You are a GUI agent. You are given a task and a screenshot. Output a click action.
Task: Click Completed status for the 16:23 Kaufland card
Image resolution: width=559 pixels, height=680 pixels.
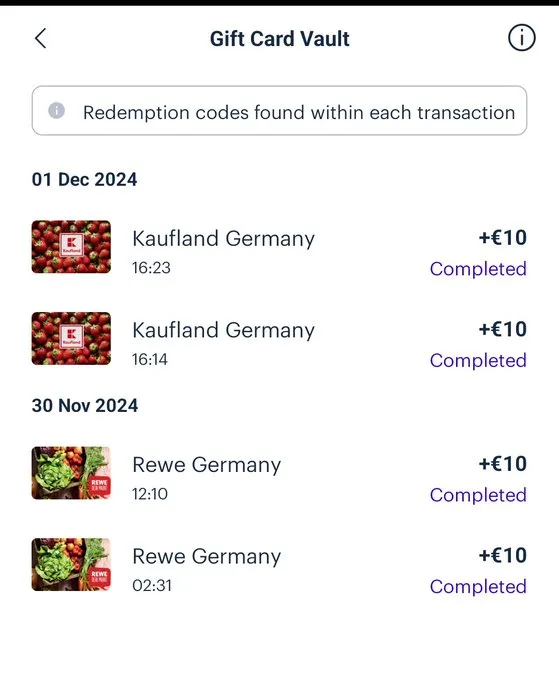click(478, 269)
